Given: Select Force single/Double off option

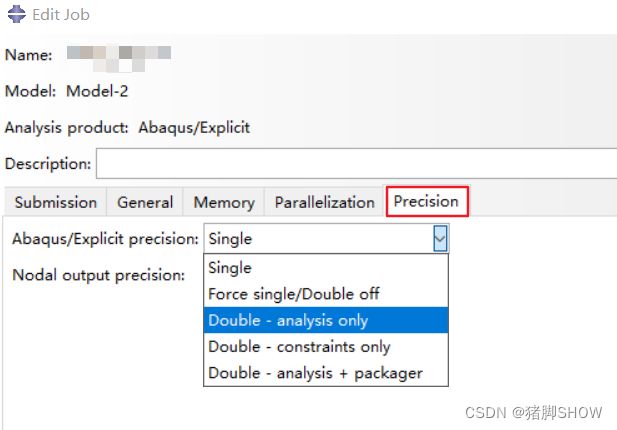Looking at the screenshot, I should (326, 294).
